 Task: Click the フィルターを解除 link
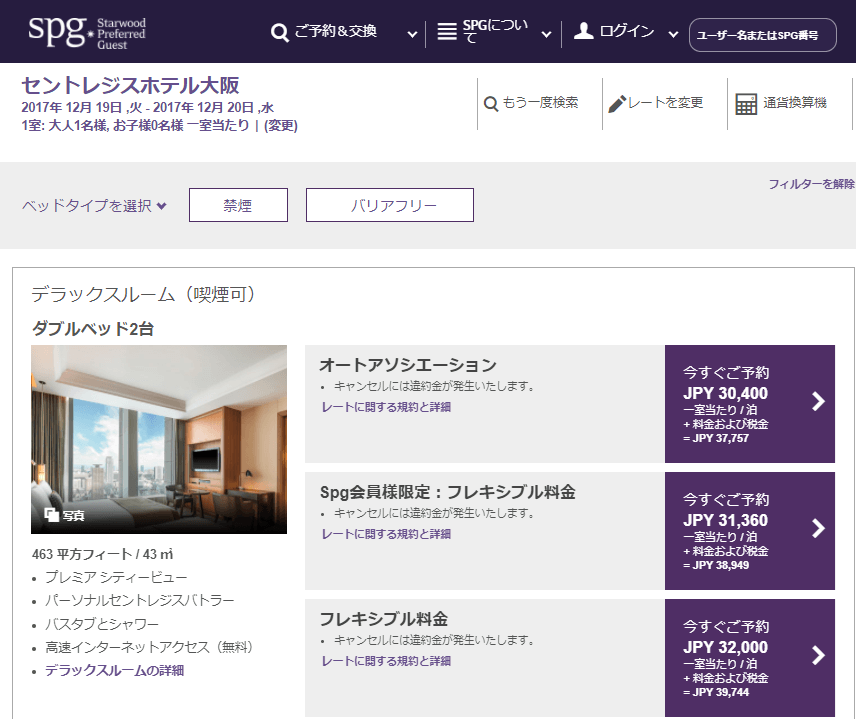[811, 184]
